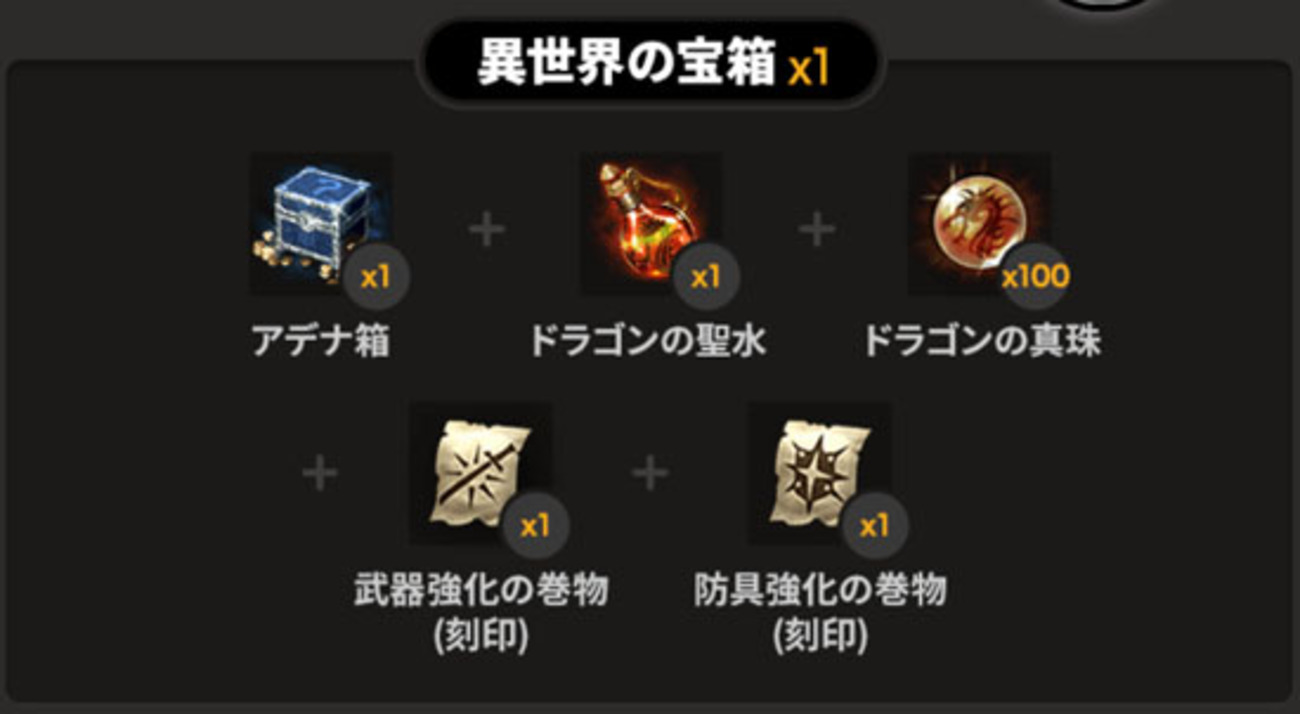Click the armor enhancement scroll icon
This screenshot has width=1300, height=714.
(820, 474)
